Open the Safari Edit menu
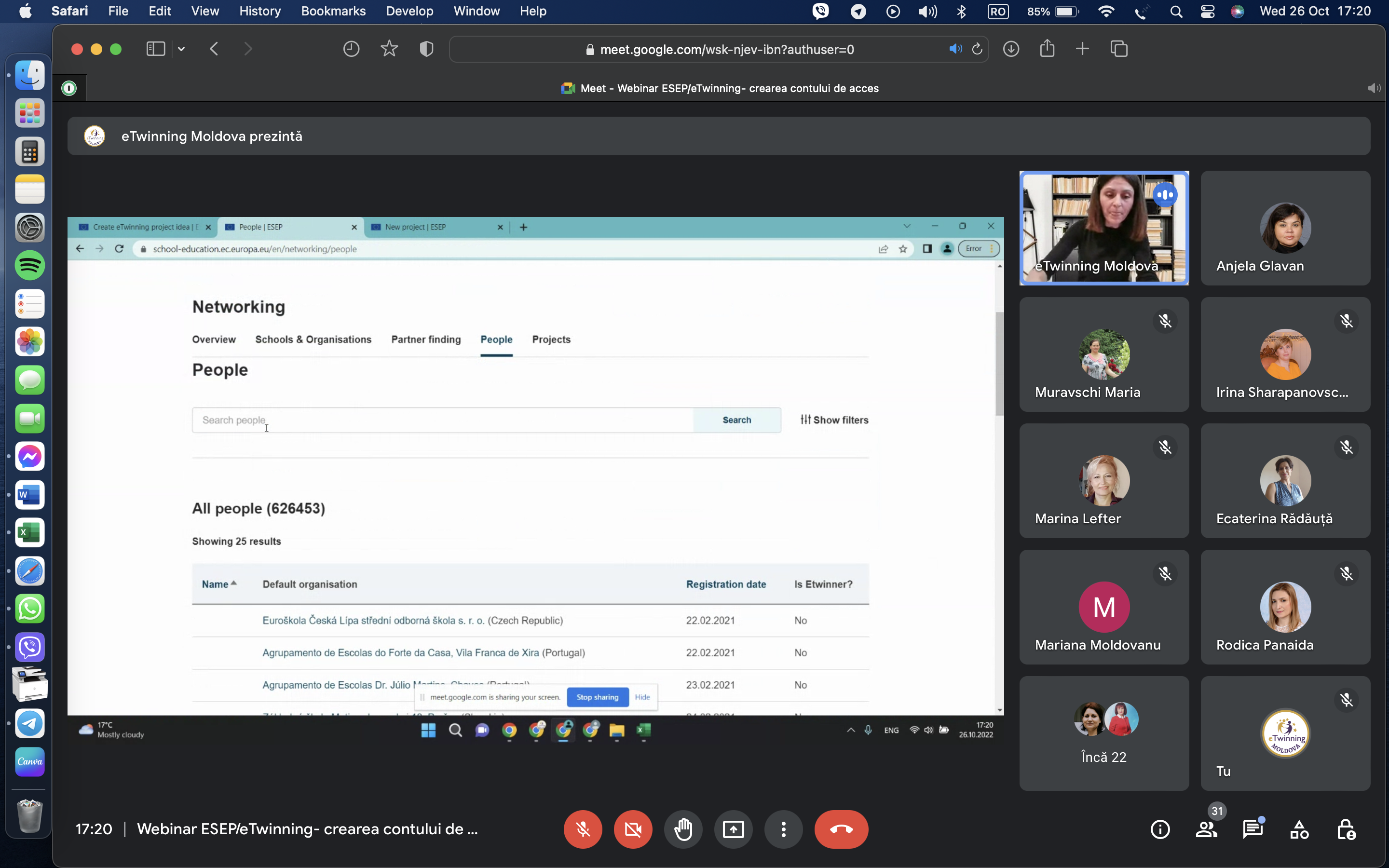Image resolution: width=1389 pixels, height=868 pixels. point(160,11)
